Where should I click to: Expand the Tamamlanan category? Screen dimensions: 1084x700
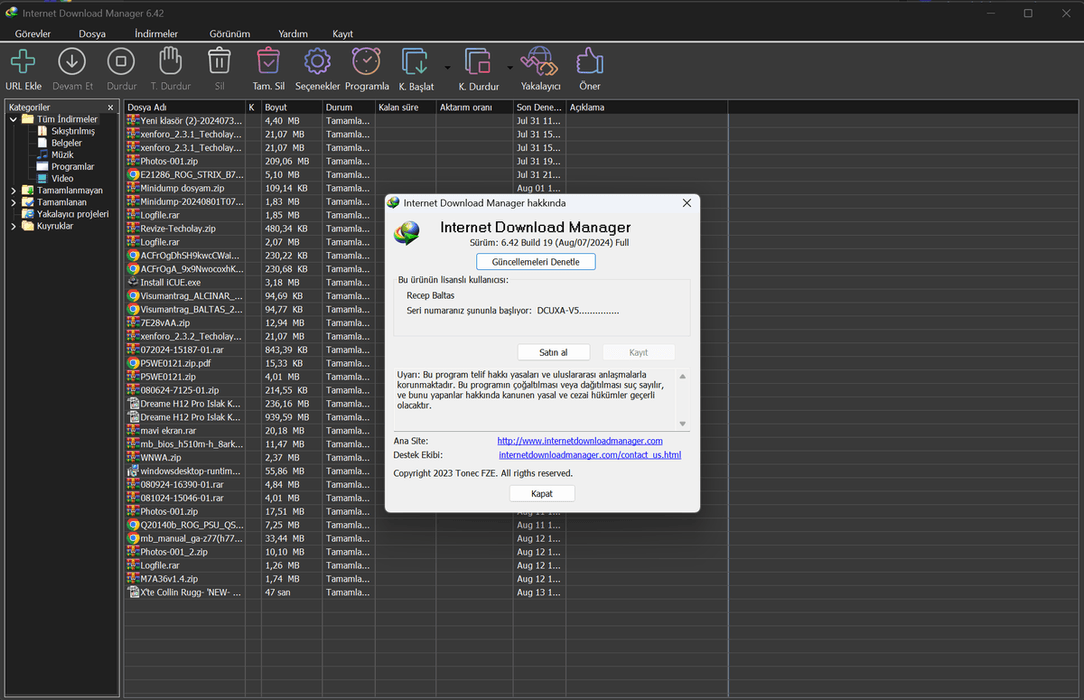13,202
